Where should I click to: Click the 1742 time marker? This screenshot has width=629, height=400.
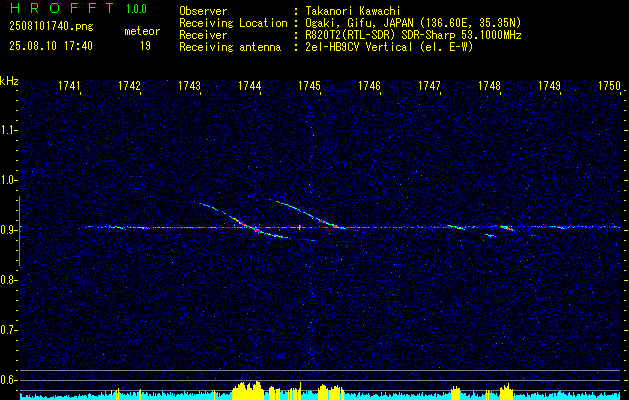tap(130, 86)
